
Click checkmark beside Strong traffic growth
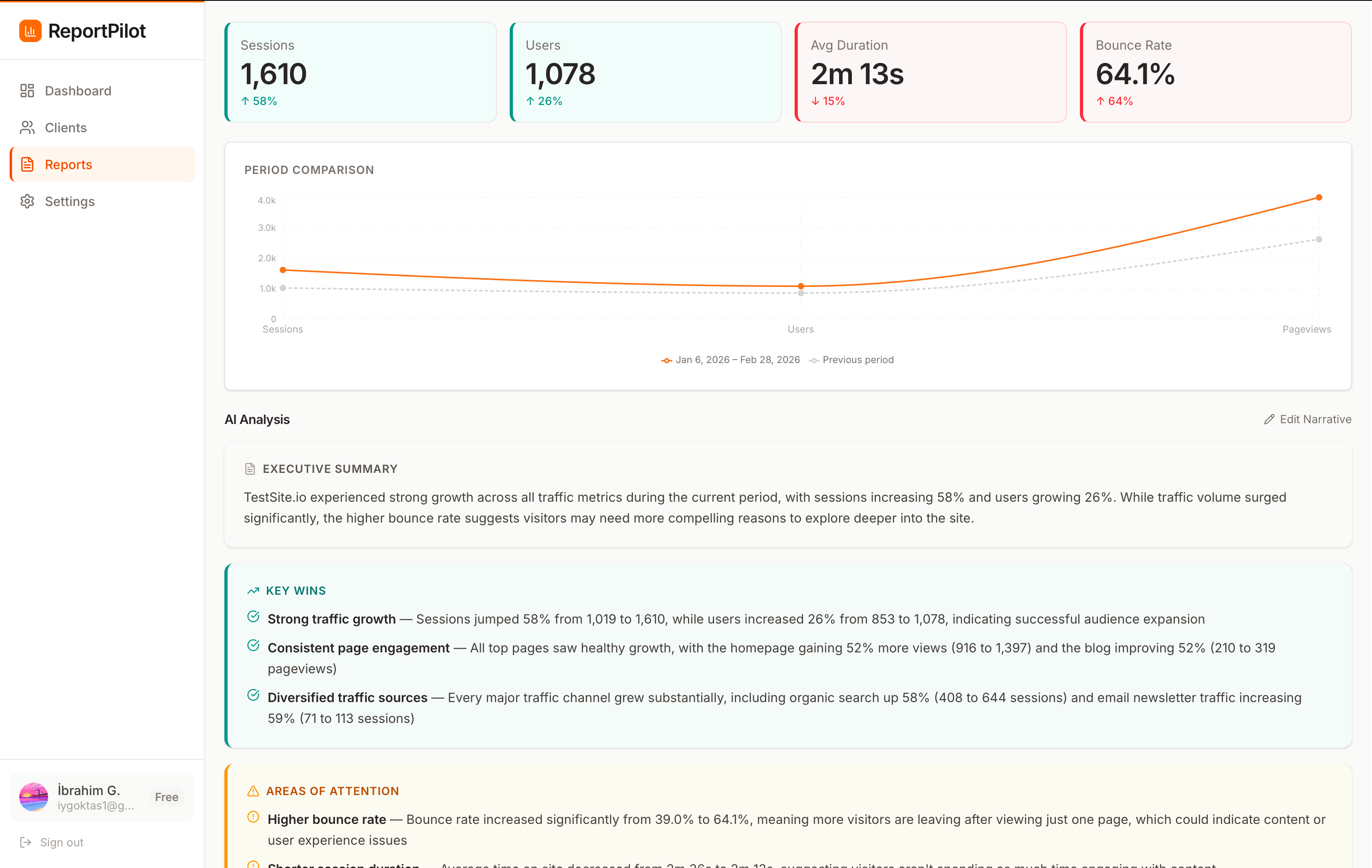254,617
